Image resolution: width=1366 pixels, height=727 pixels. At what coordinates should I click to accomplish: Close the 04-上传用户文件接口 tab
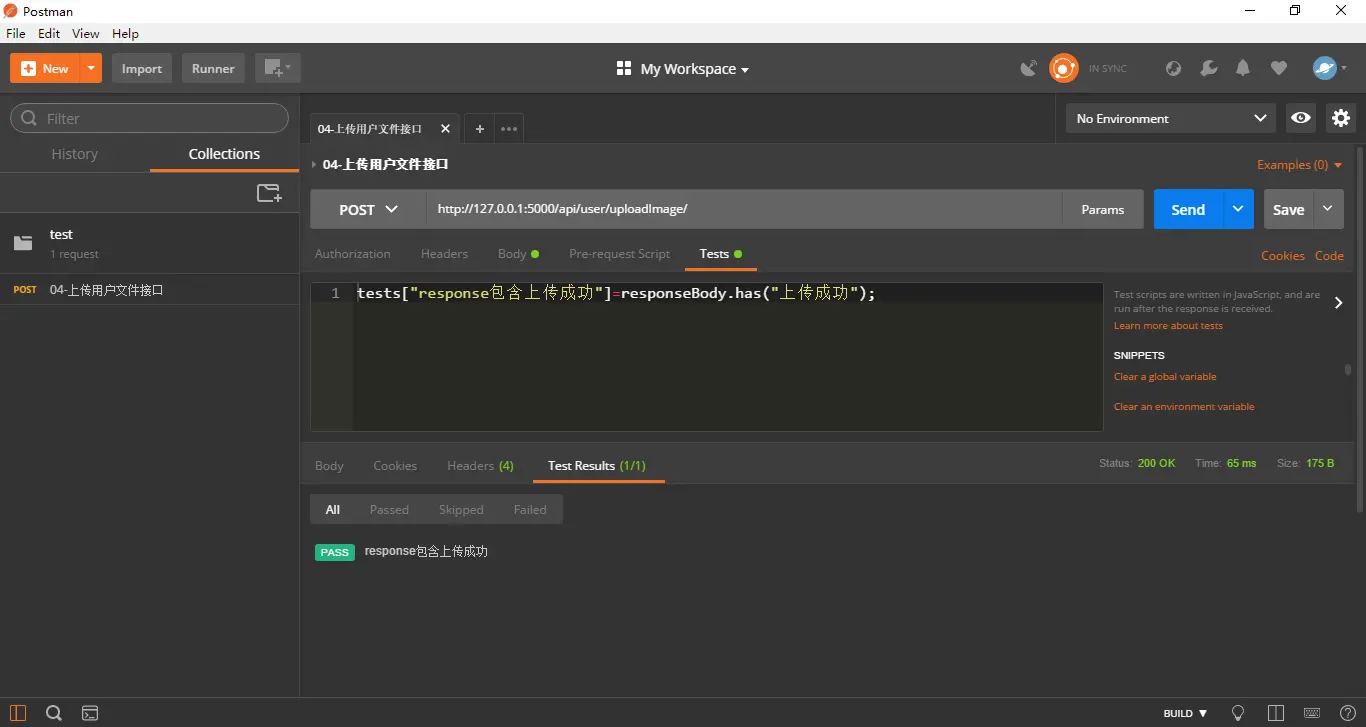445,129
